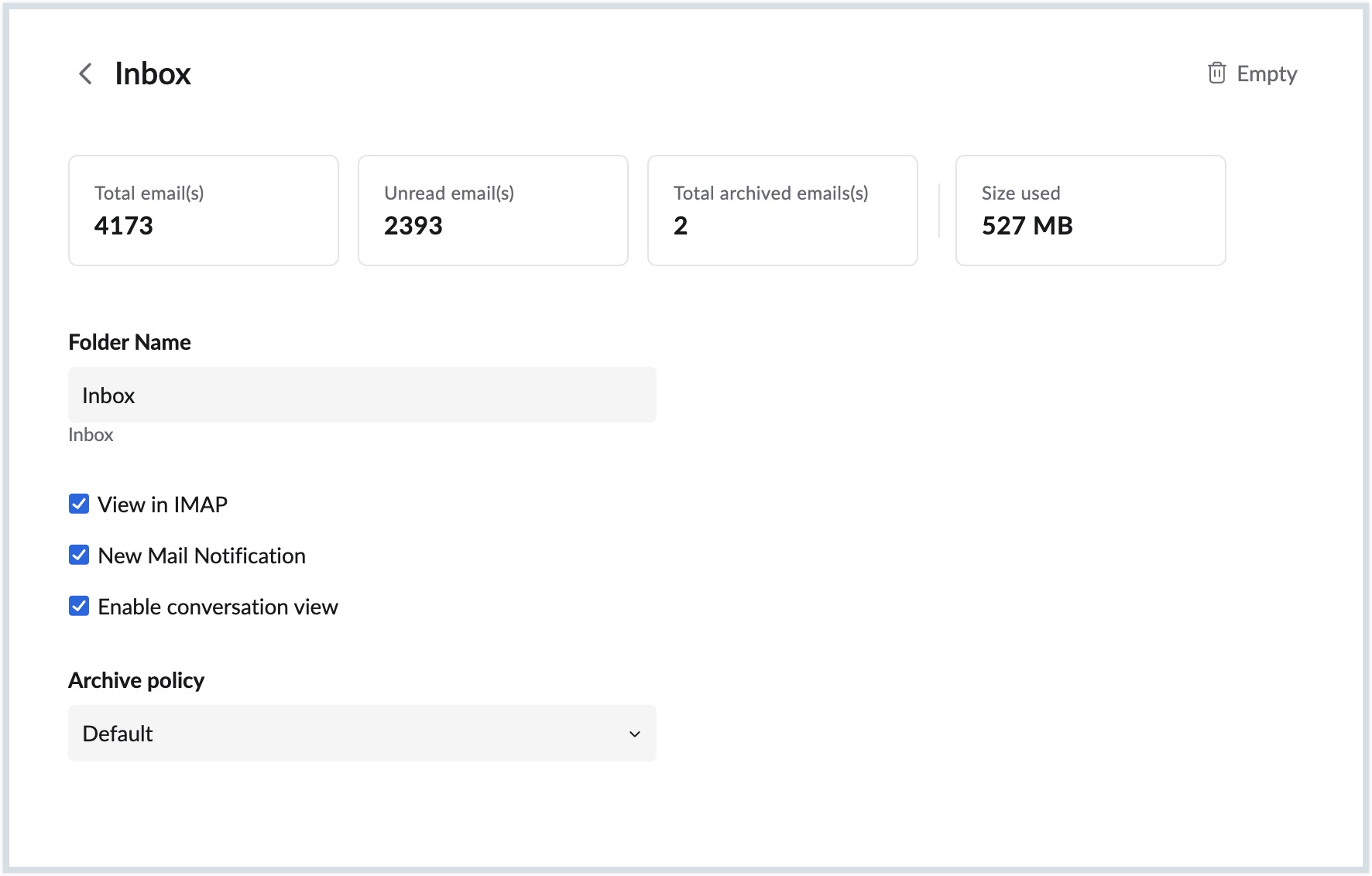This screenshot has height=876, width=1372.
Task: Select the Unread email(s) card
Action: [492, 210]
